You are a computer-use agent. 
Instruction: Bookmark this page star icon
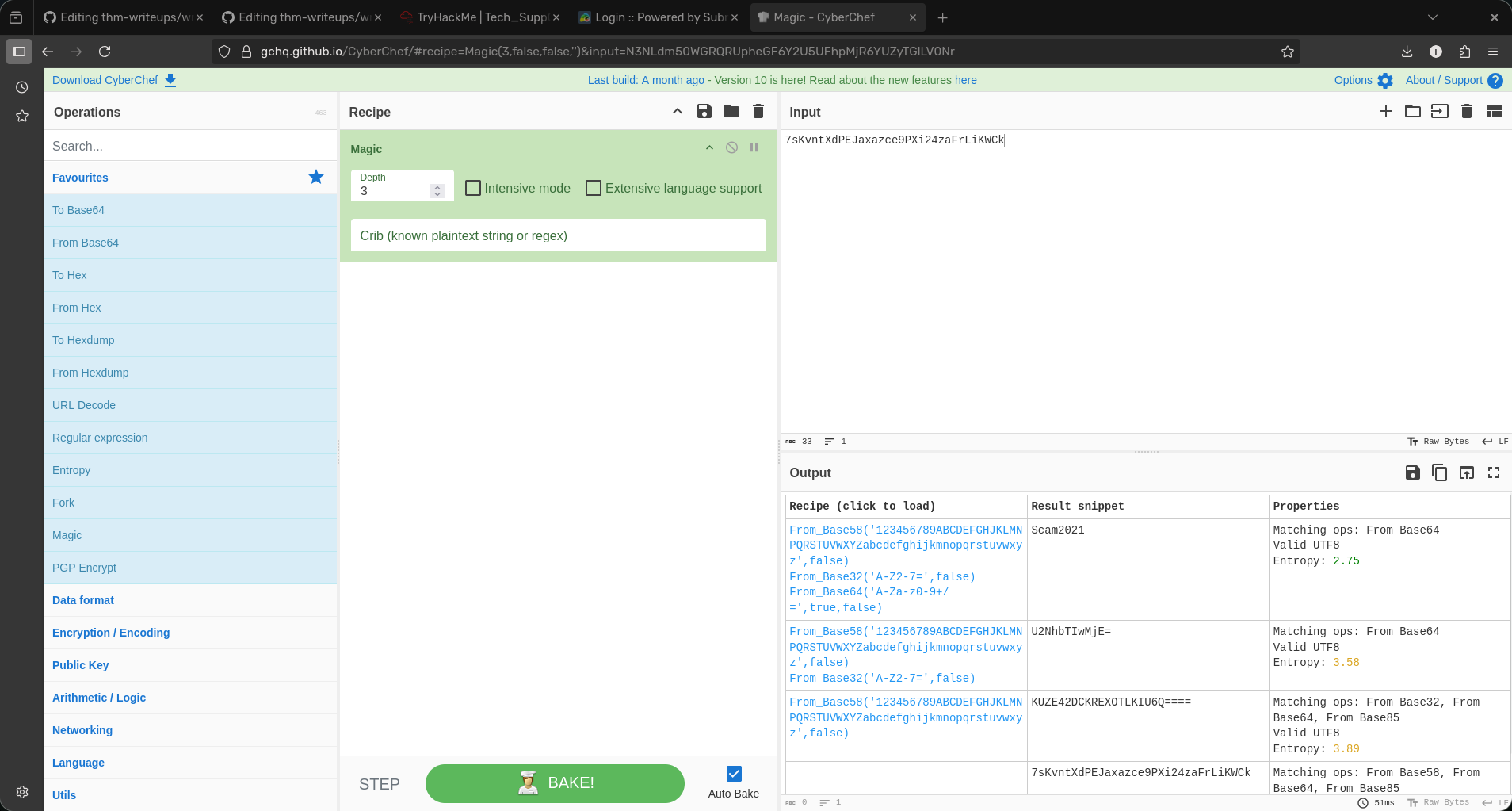(x=1288, y=52)
